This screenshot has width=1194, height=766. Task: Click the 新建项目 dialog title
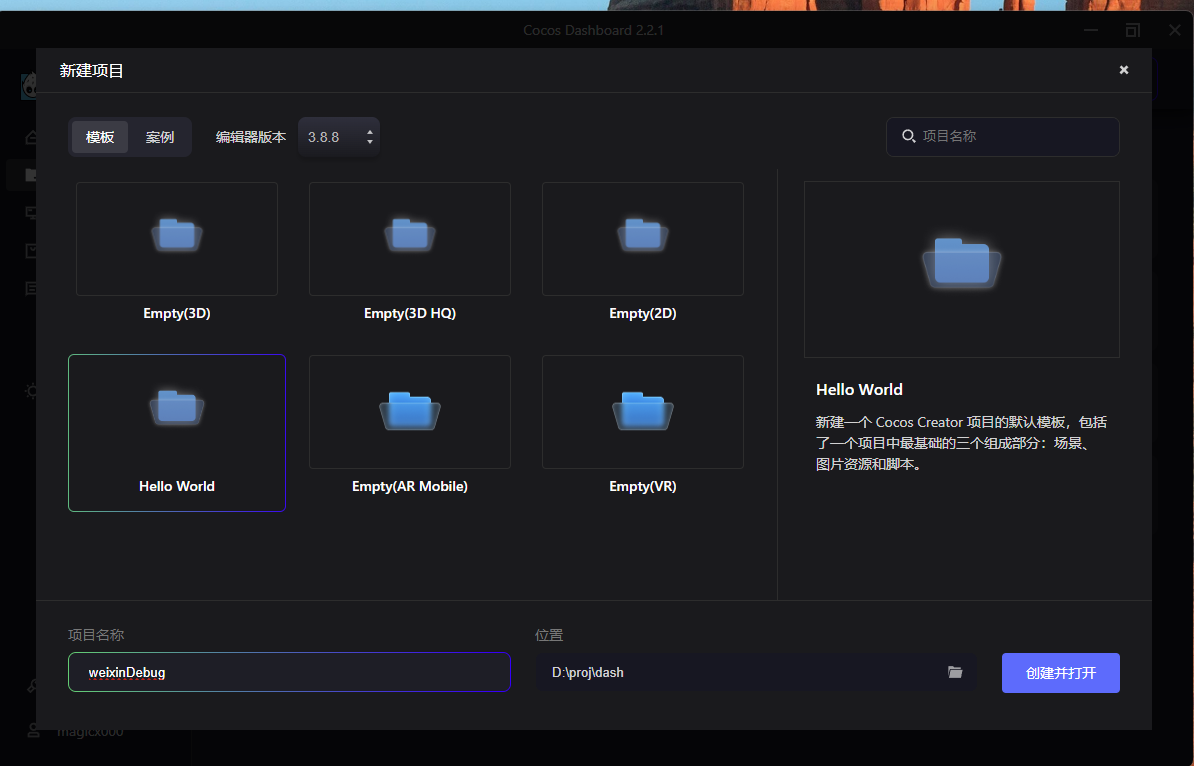tap(91, 71)
